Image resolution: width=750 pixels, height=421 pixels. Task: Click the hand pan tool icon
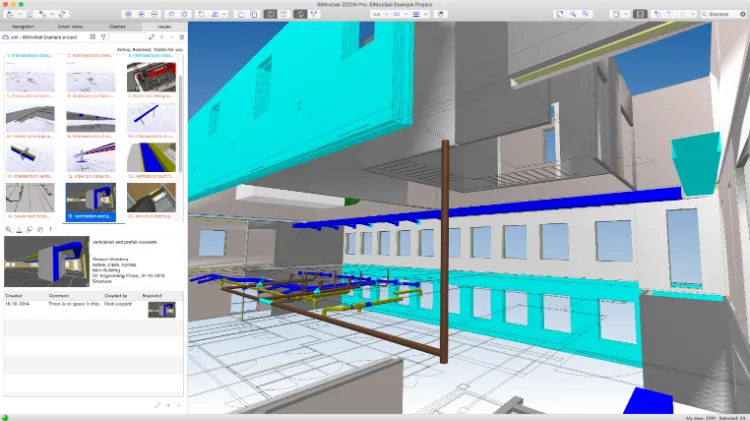click(440, 15)
